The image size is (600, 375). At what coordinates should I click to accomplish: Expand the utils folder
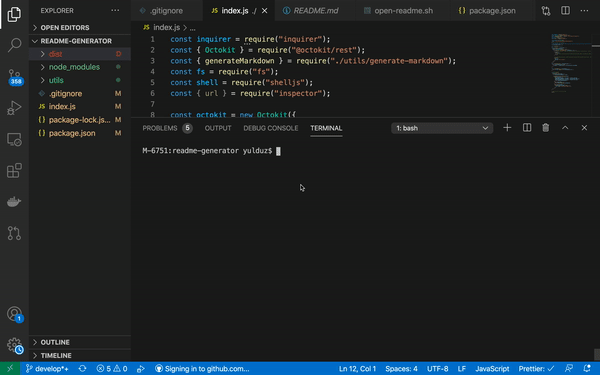pos(80,80)
